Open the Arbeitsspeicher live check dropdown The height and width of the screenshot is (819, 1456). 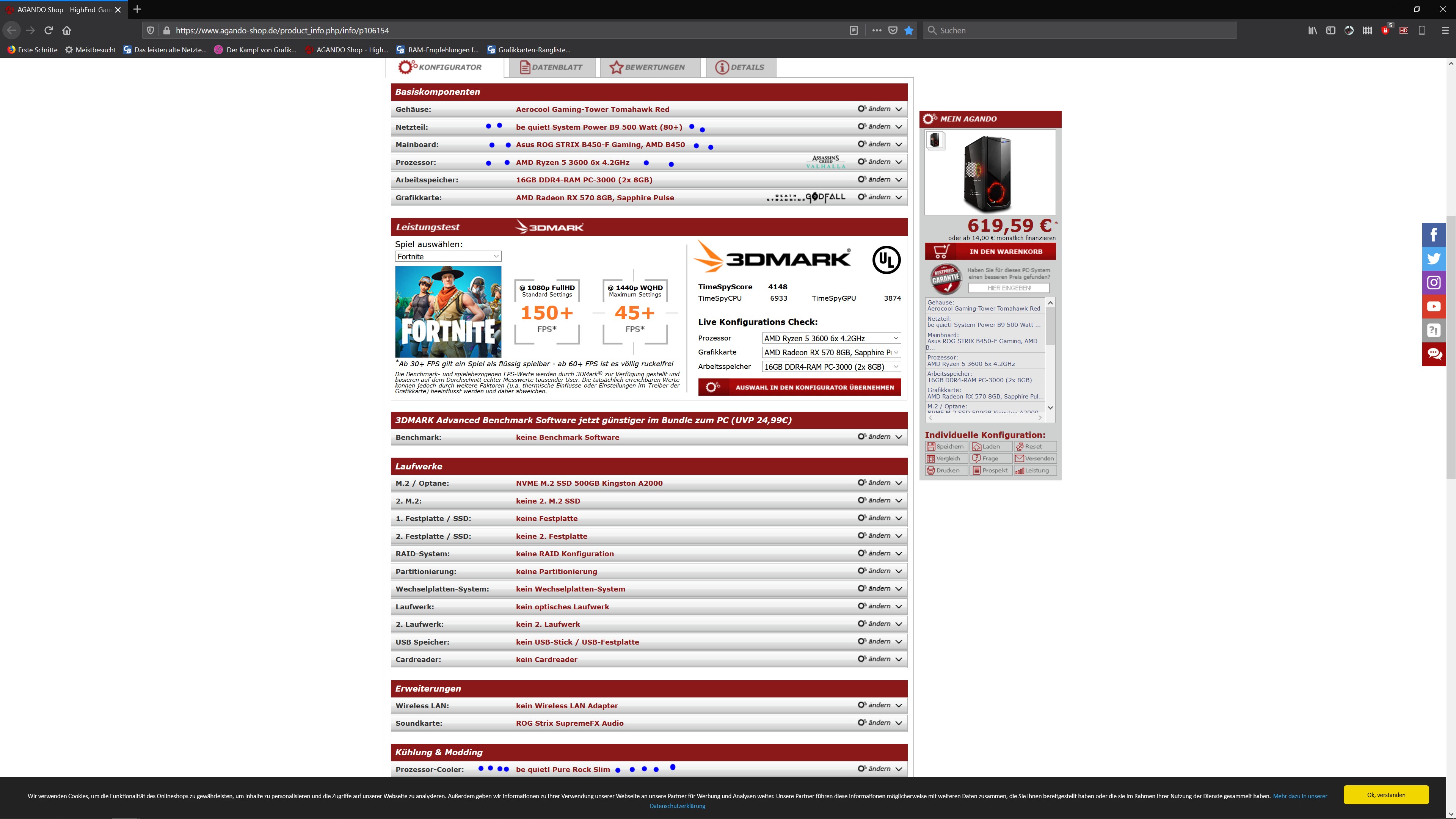click(831, 367)
